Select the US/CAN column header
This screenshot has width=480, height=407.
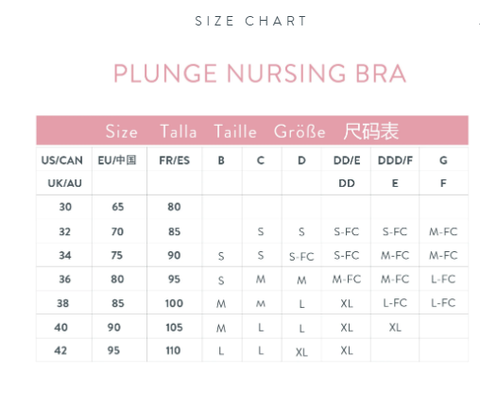point(62,160)
